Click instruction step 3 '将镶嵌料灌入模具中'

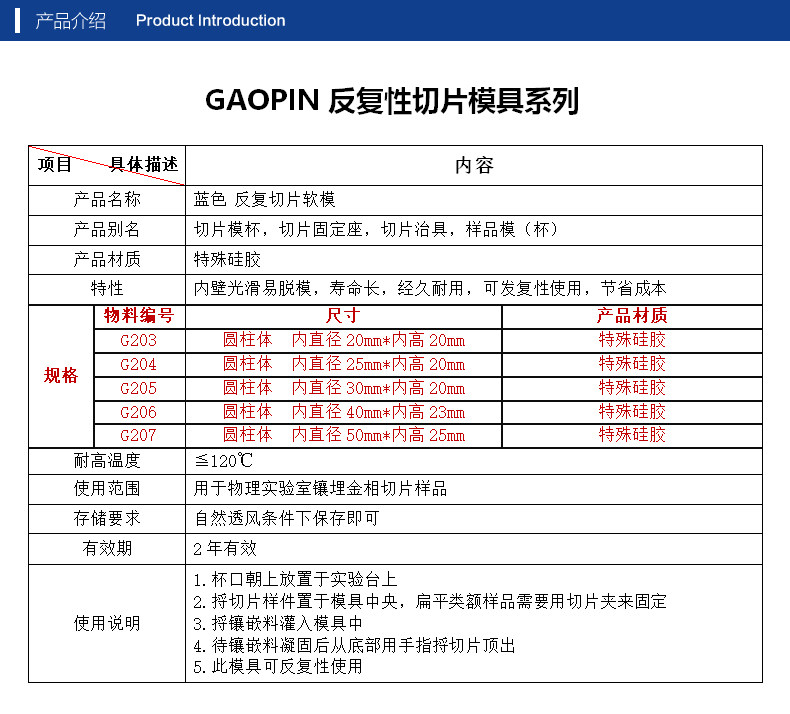[x=278, y=624]
